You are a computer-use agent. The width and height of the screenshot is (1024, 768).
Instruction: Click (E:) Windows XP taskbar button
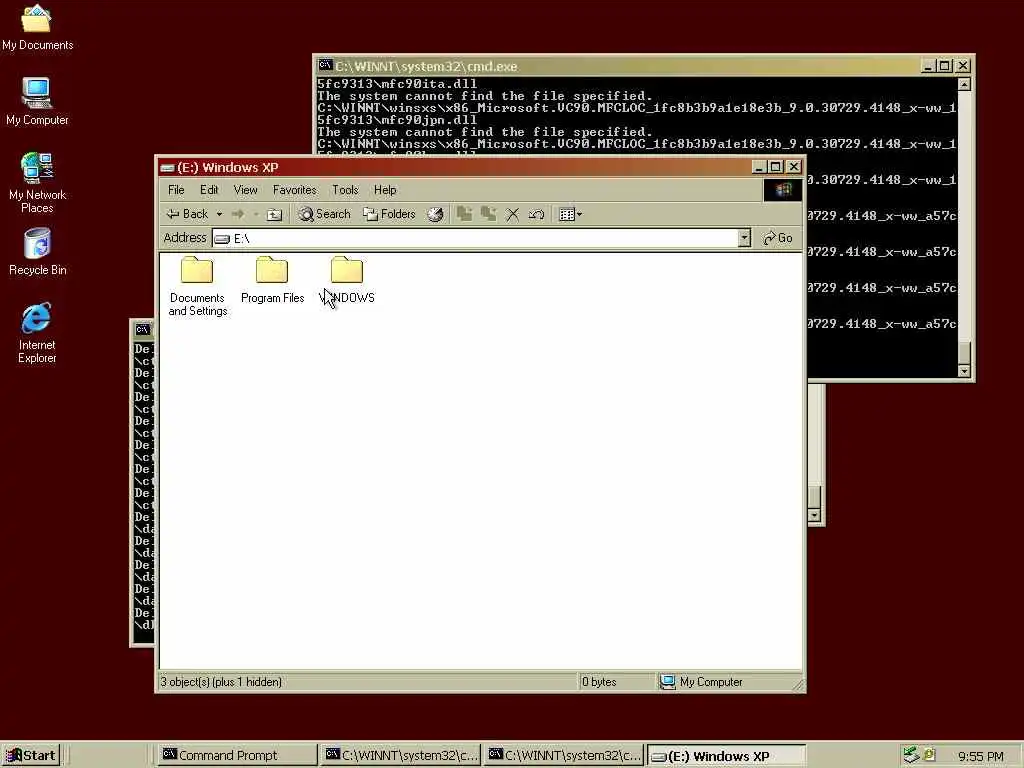tap(726, 756)
